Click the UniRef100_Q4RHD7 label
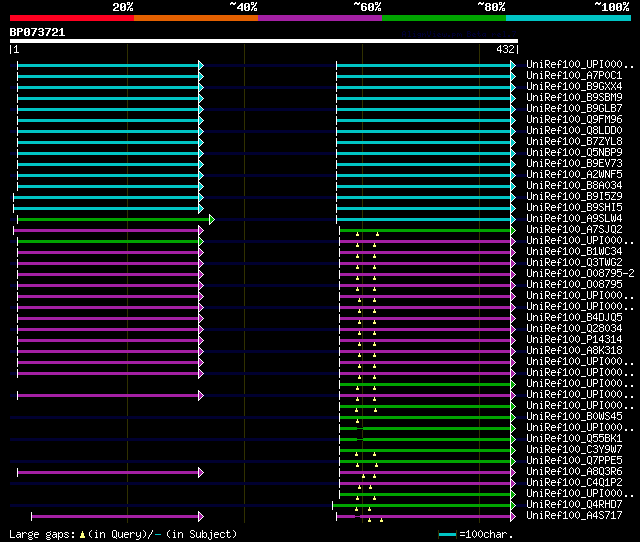The height and width of the screenshot is (542, 640). (x=575, y=504)
